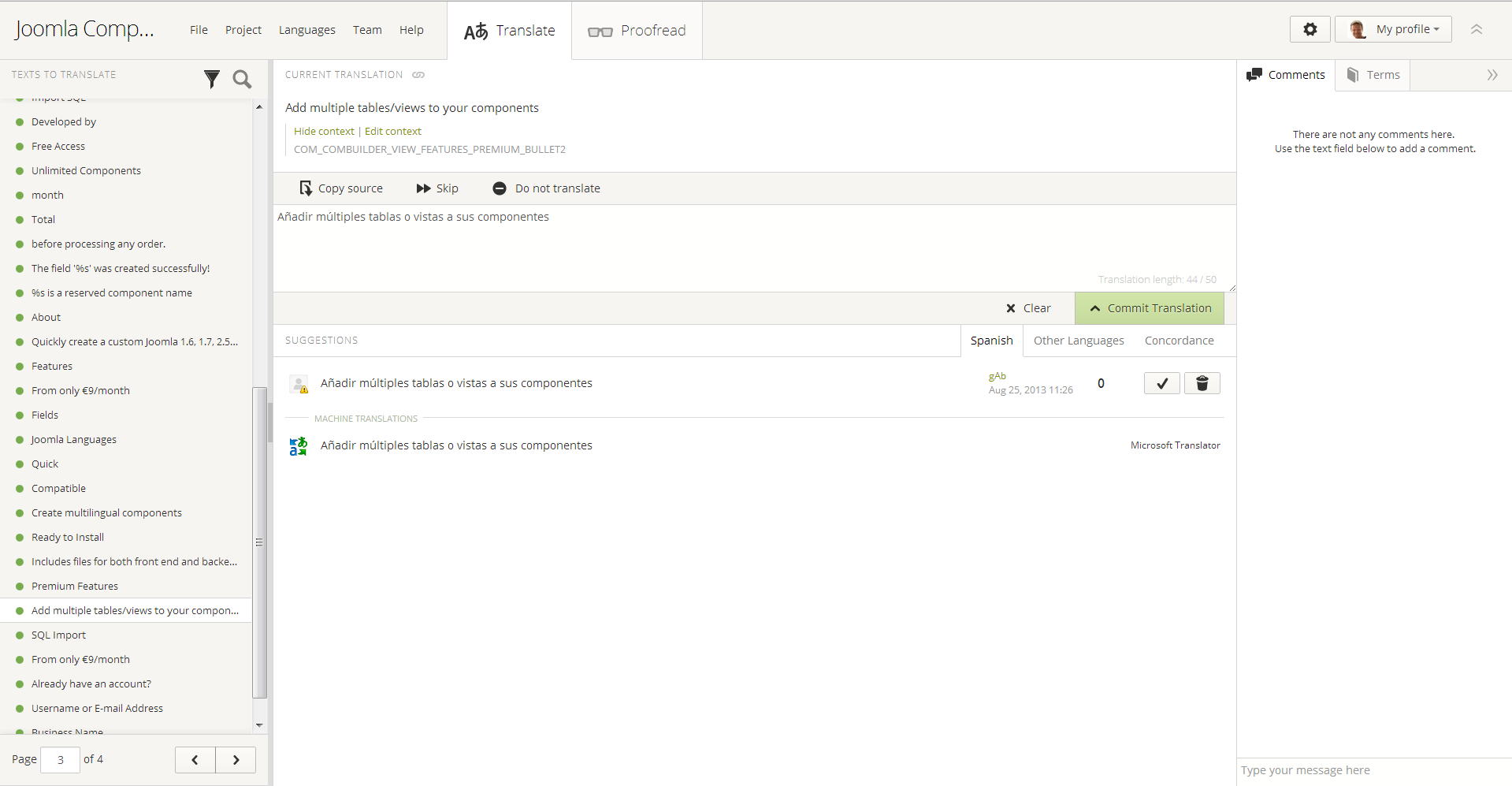
Task: Switch to the Proofread tab
Action: 637,31
